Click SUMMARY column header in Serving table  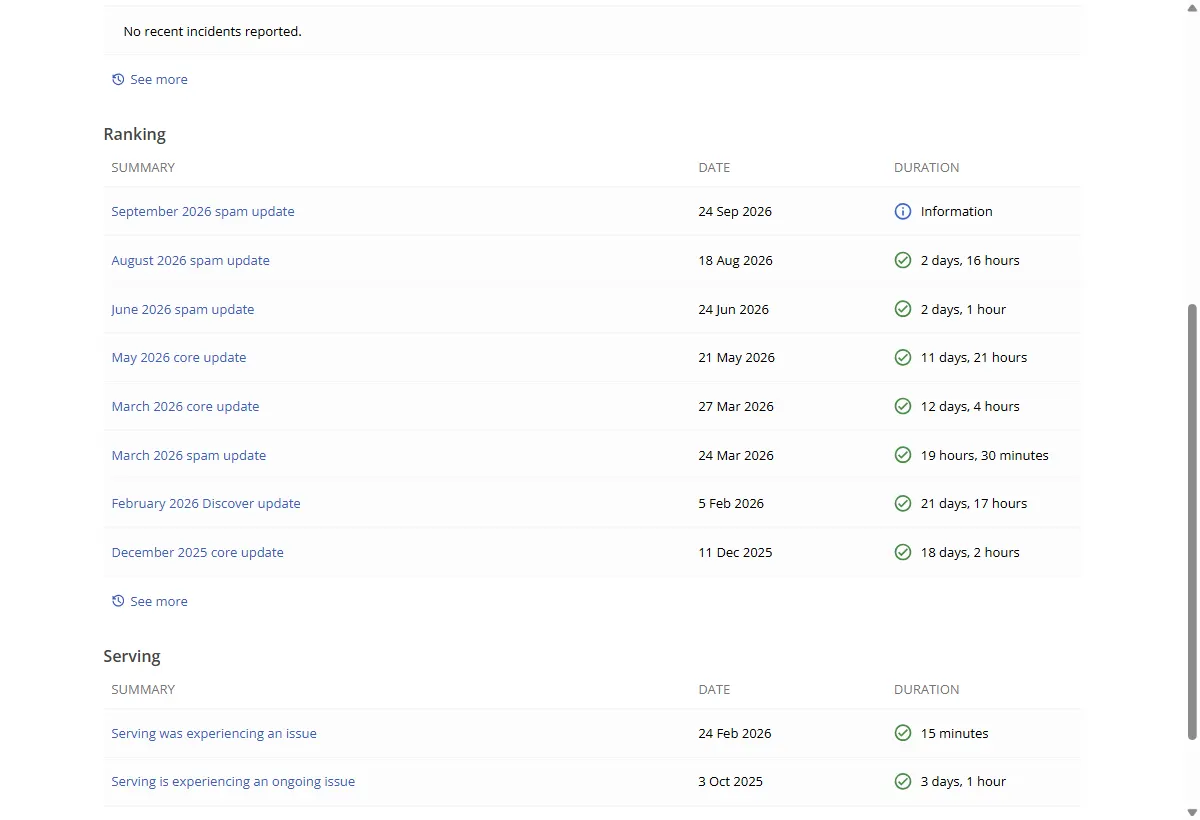[143, 689]
